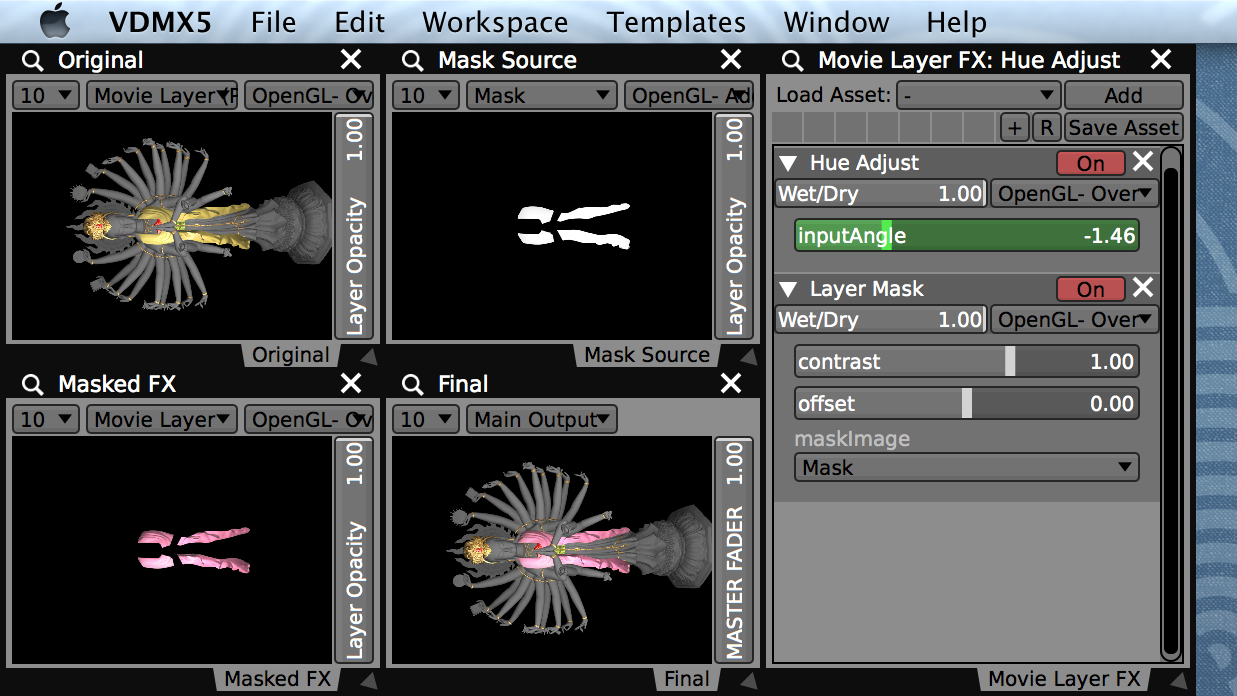This screenshot has height=696, width=1237.
Task: Close the Final preview panel
Action: click(x=731, y=384)
